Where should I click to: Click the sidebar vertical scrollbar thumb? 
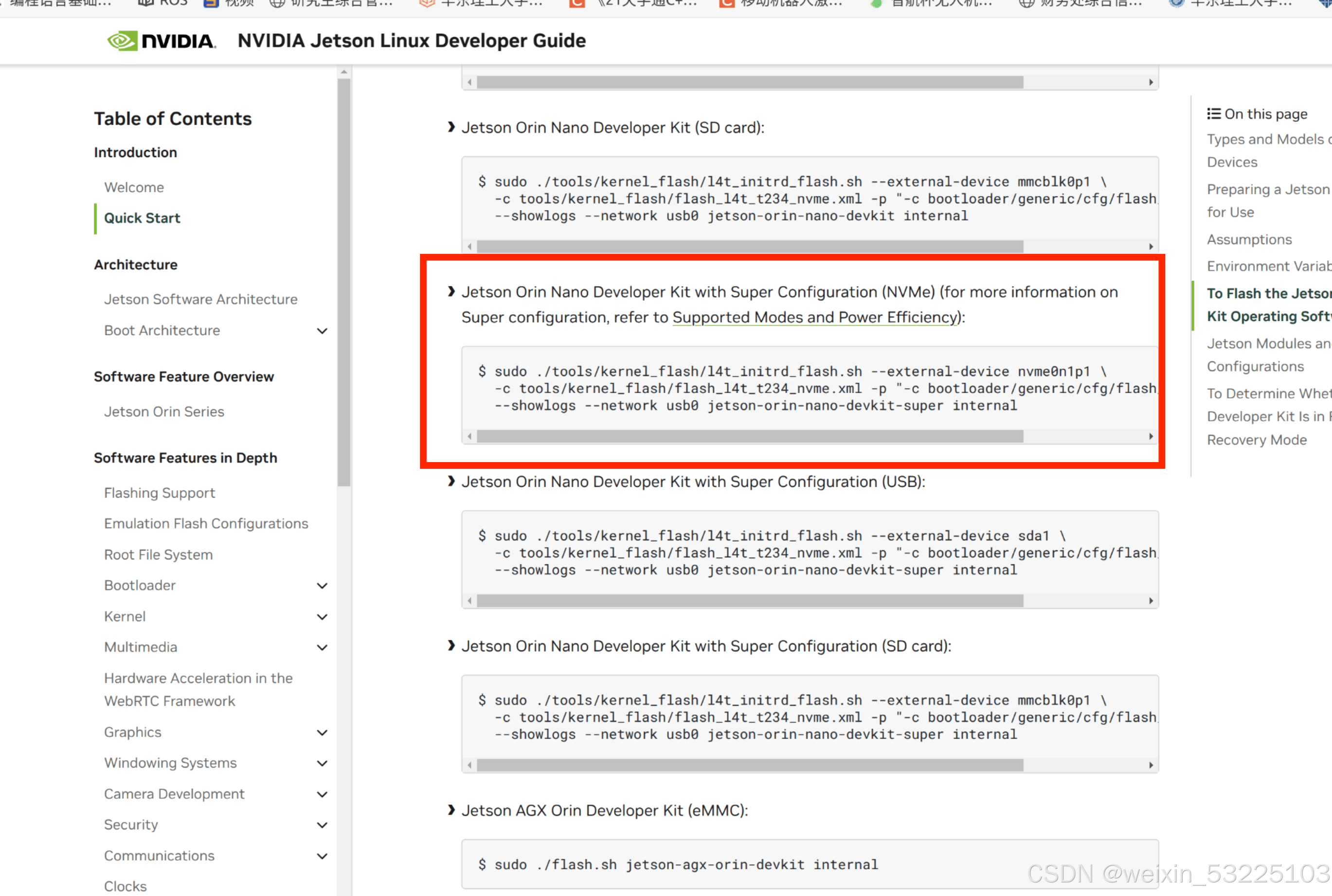[343, 283]
